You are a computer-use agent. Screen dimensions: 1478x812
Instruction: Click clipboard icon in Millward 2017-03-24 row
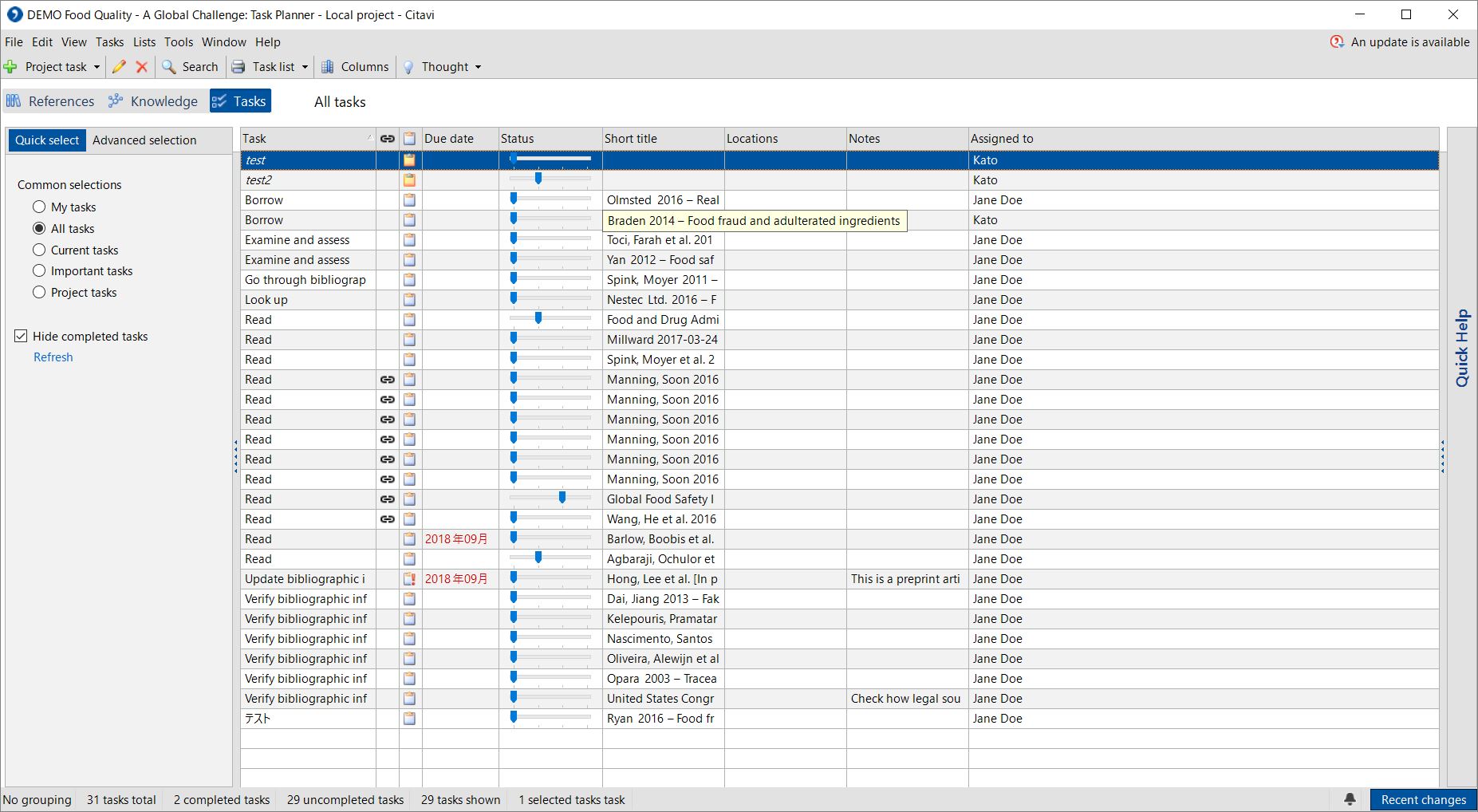(410, 340)
